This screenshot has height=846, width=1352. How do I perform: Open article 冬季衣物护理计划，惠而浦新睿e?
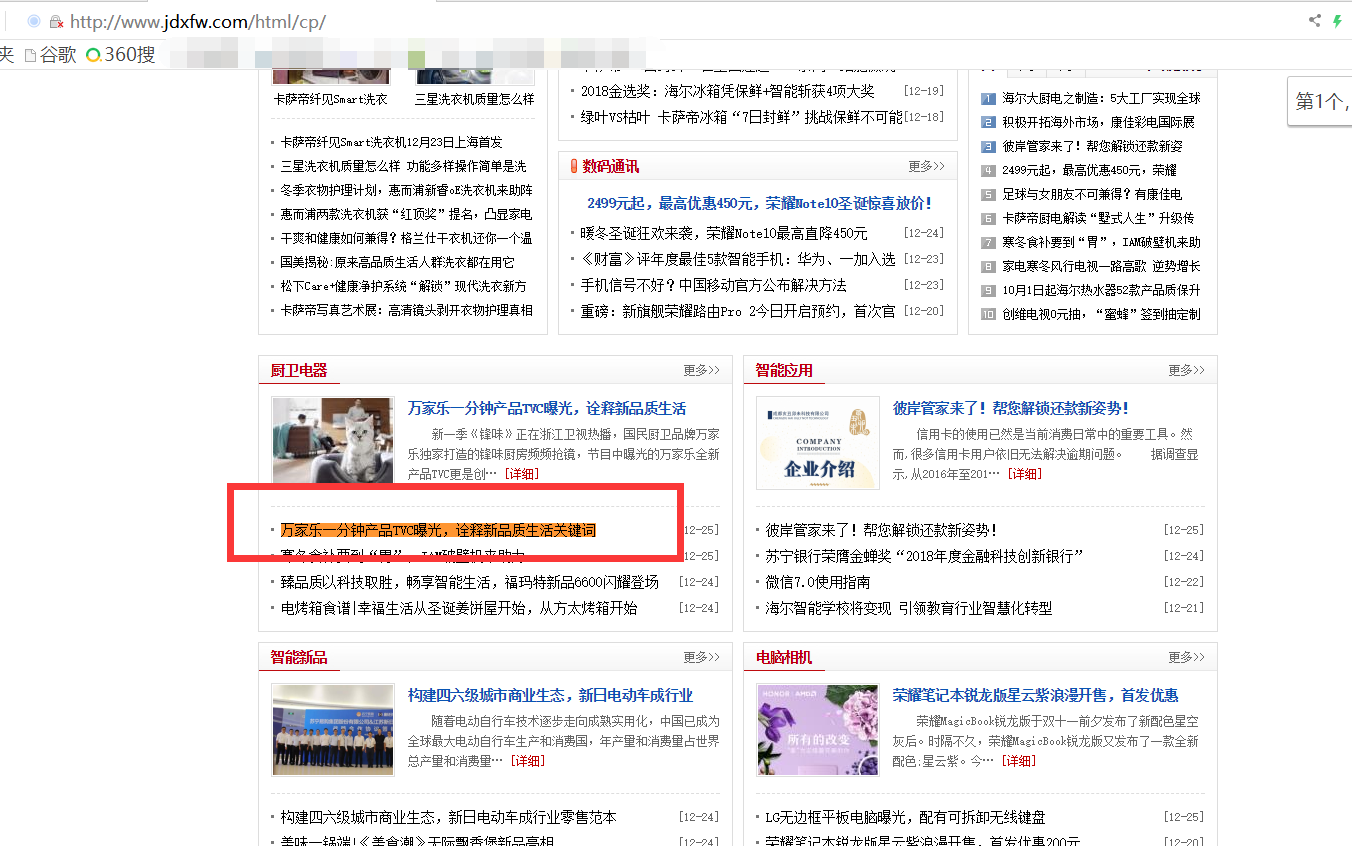pyautogui.click(x=406, y=190)
